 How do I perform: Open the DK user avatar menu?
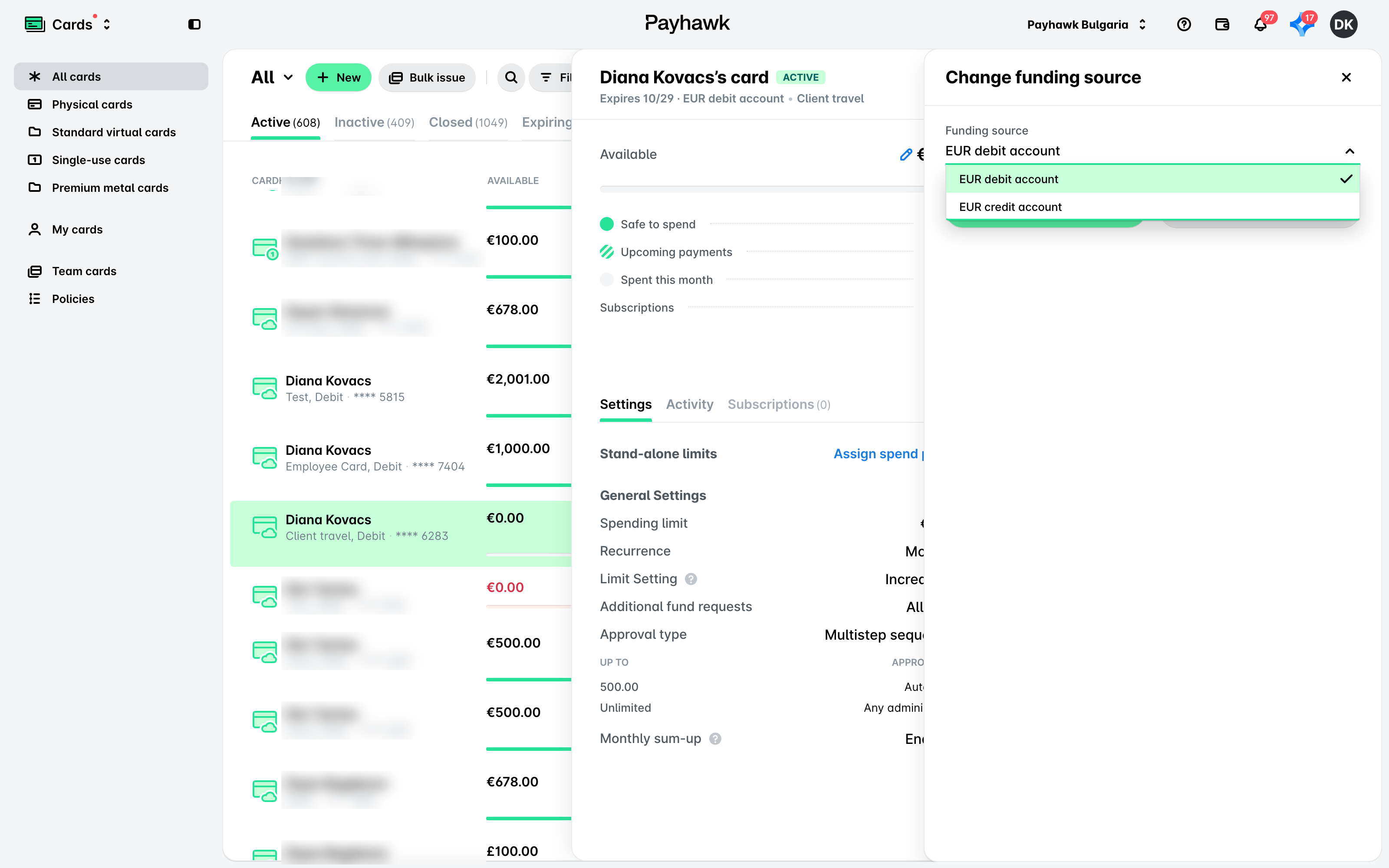[x=1343, y=24]
